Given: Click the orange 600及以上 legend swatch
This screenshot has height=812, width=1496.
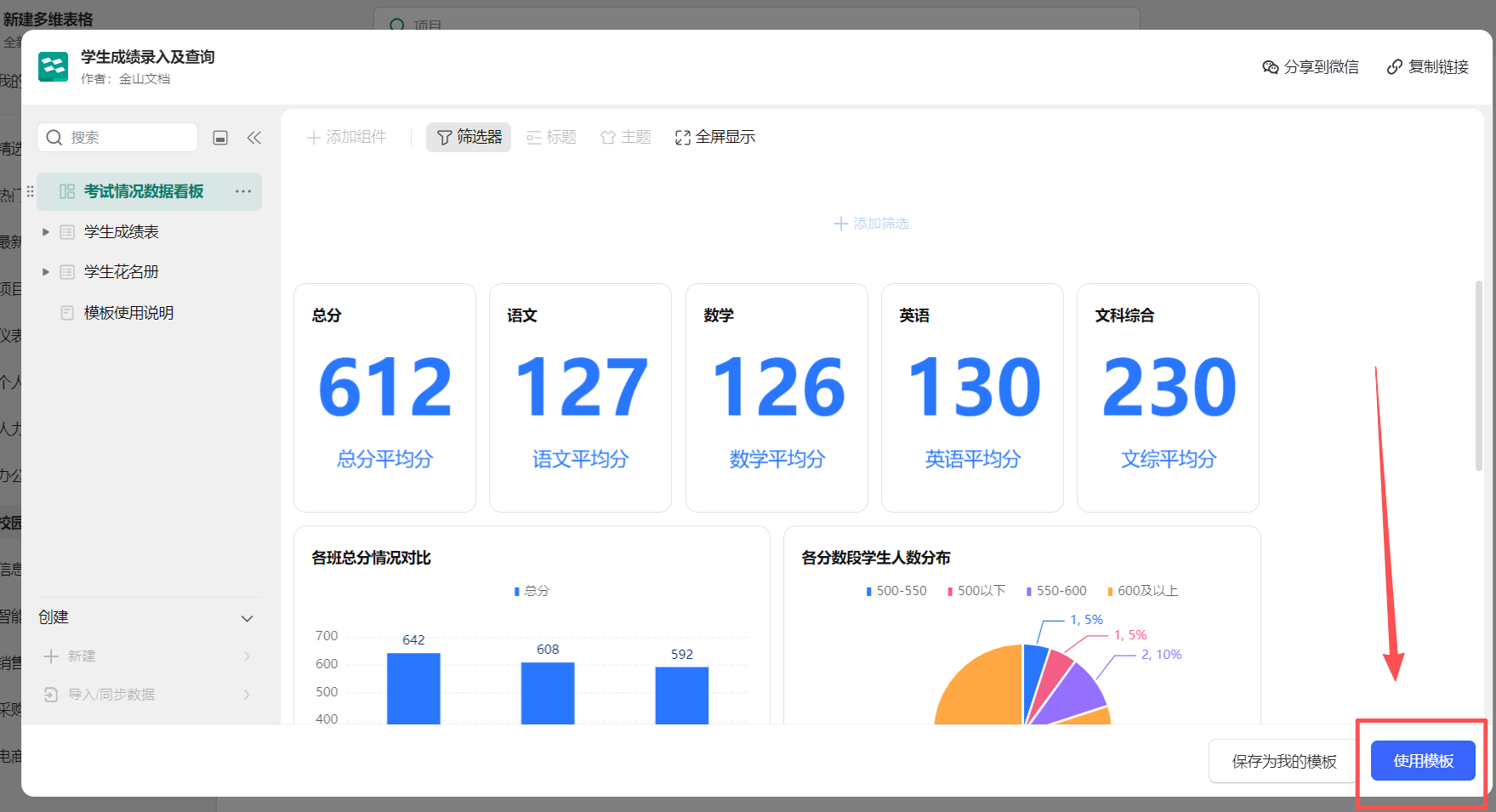Looking at the screenshot, I should click(1110, 592).
